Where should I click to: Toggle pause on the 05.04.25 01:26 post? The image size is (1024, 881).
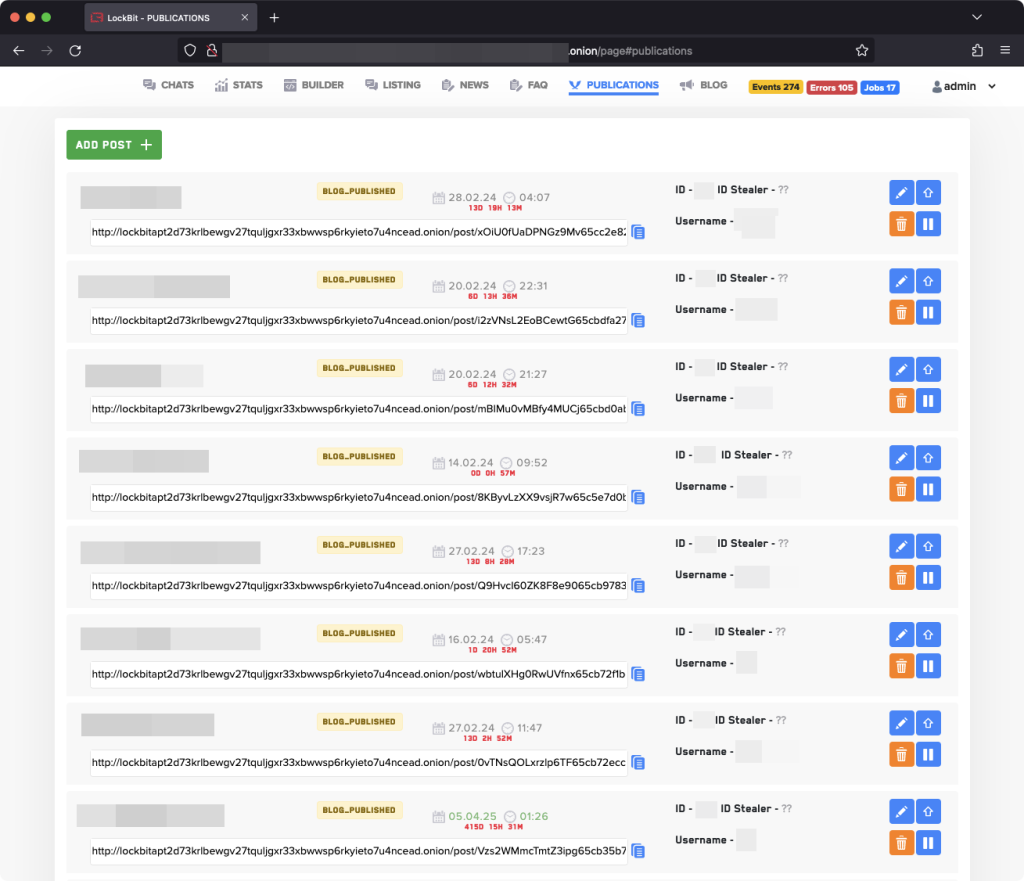tap(928, 843)
